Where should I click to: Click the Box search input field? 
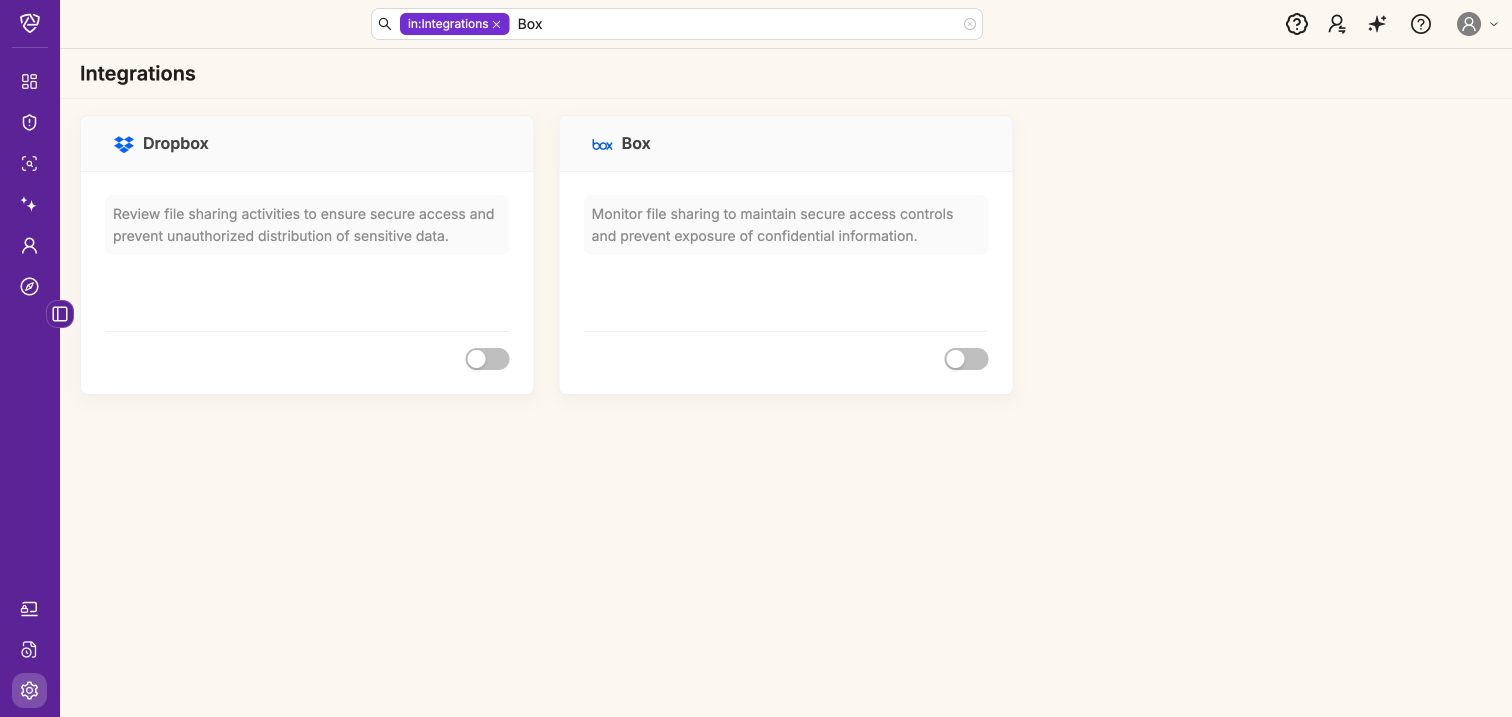click(x=730, y=25)
